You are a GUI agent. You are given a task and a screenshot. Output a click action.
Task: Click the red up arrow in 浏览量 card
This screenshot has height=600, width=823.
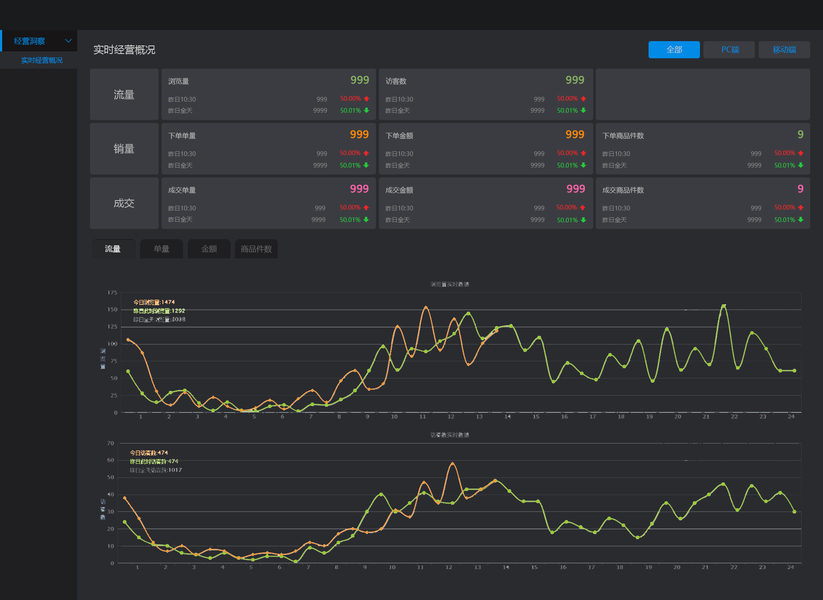[366, 99]
